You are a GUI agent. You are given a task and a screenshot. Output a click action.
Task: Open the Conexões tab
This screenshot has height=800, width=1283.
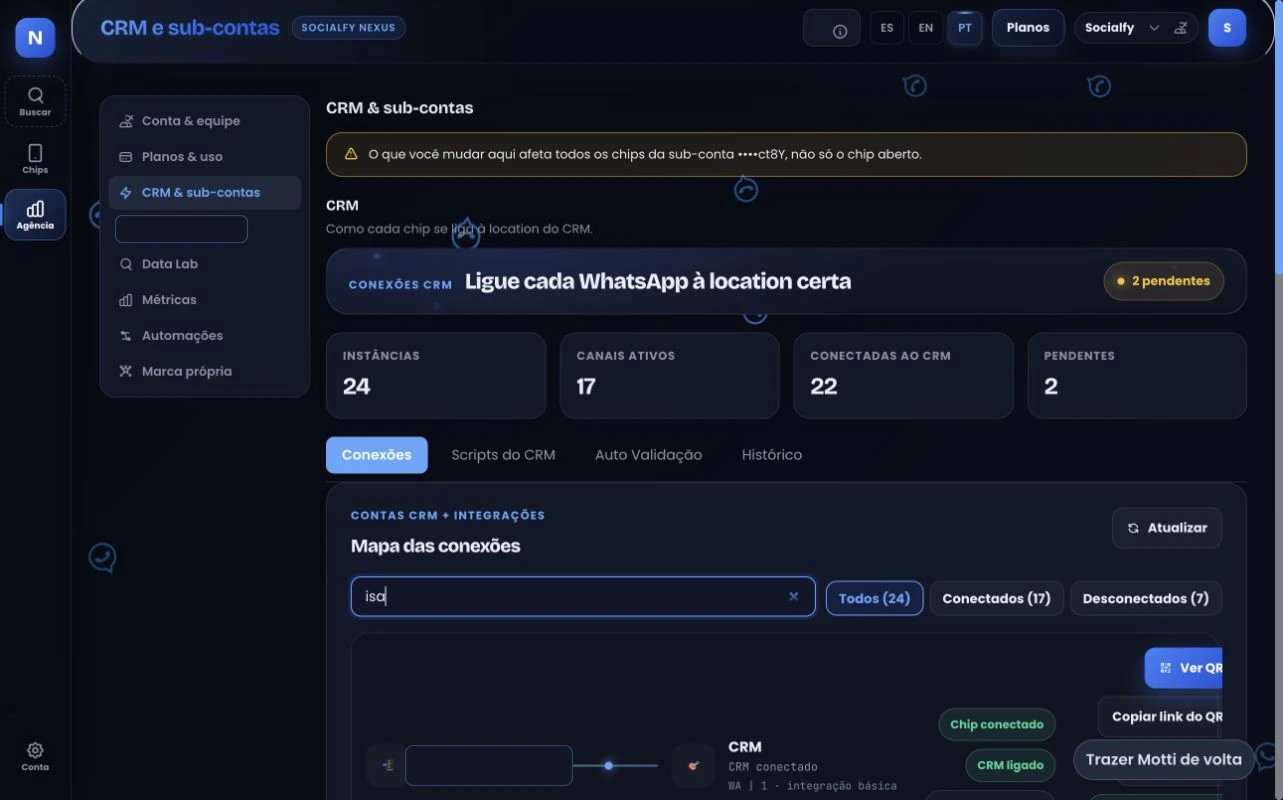[377, 455]
